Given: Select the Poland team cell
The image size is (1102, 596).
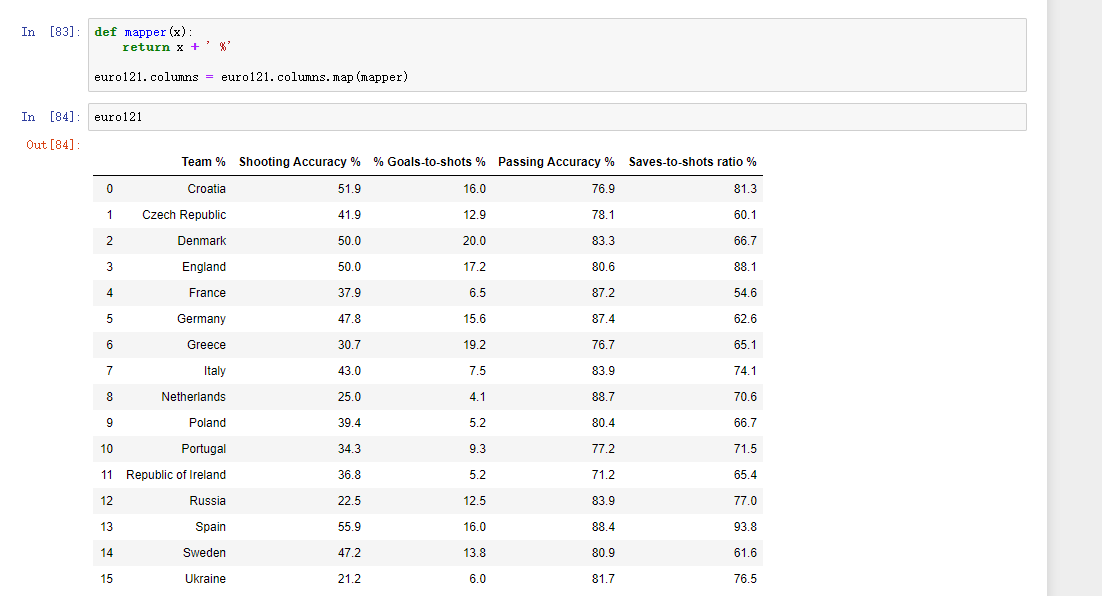Looking at the screenshot, I should 207,423.
